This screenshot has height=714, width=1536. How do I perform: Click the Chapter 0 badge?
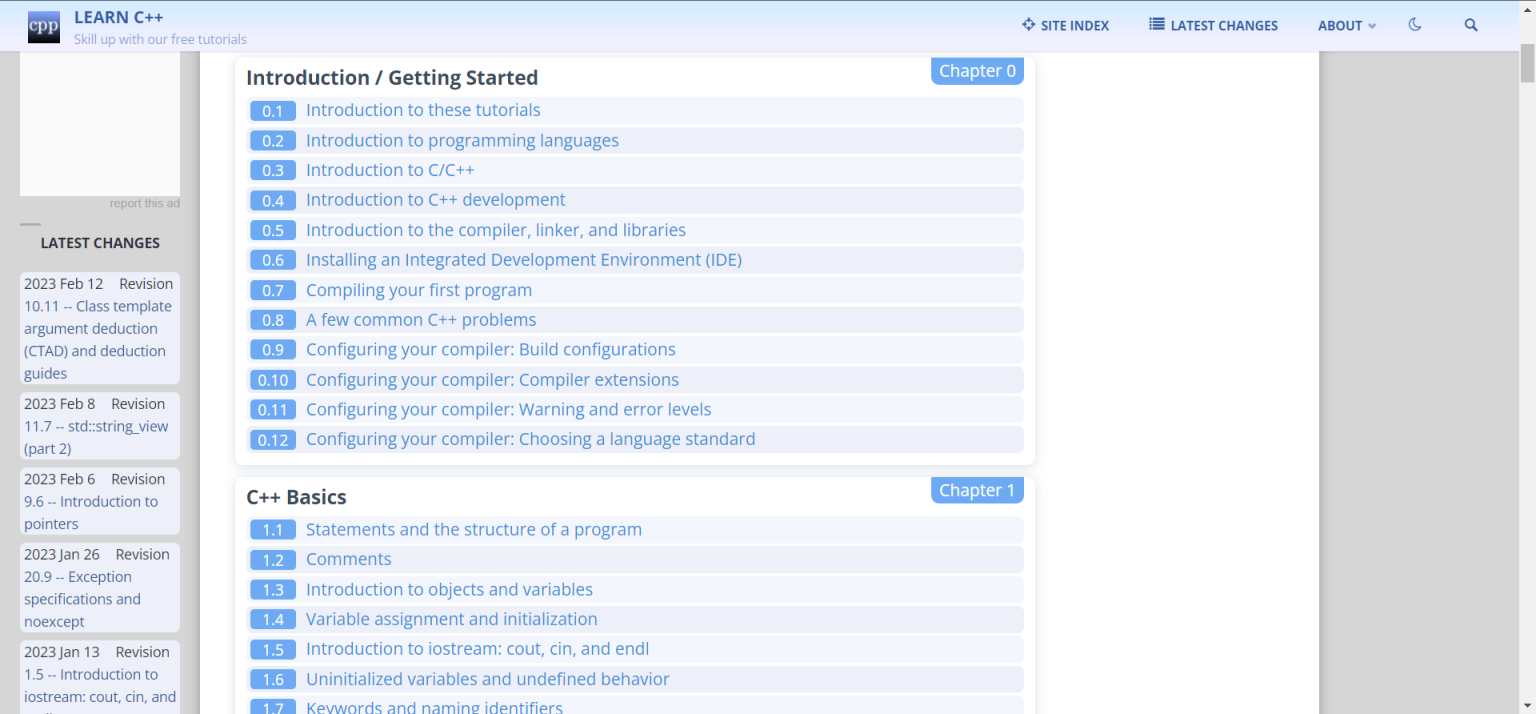pyautogui.click(x=976, y=70)
